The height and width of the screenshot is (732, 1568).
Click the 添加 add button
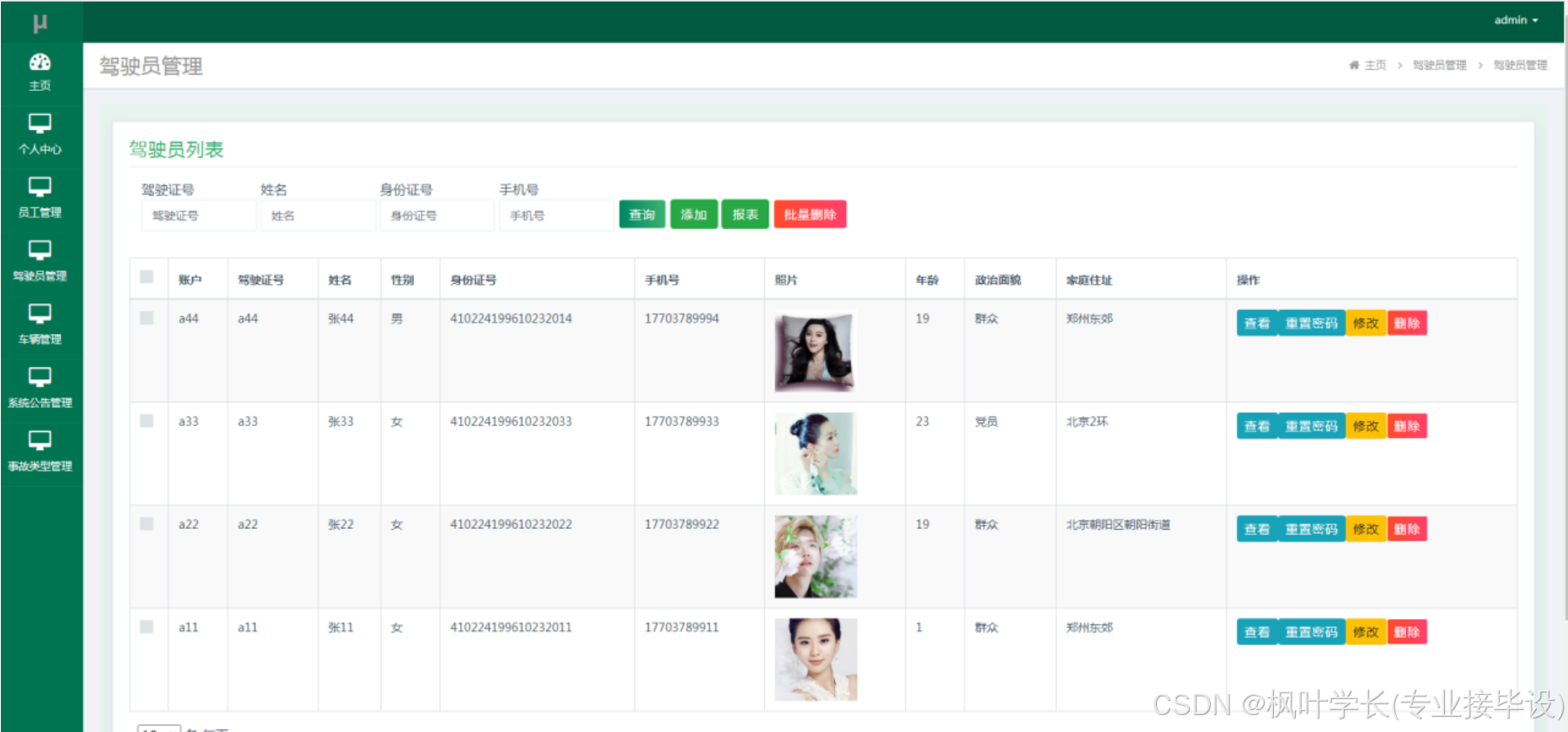coord(693,215)
